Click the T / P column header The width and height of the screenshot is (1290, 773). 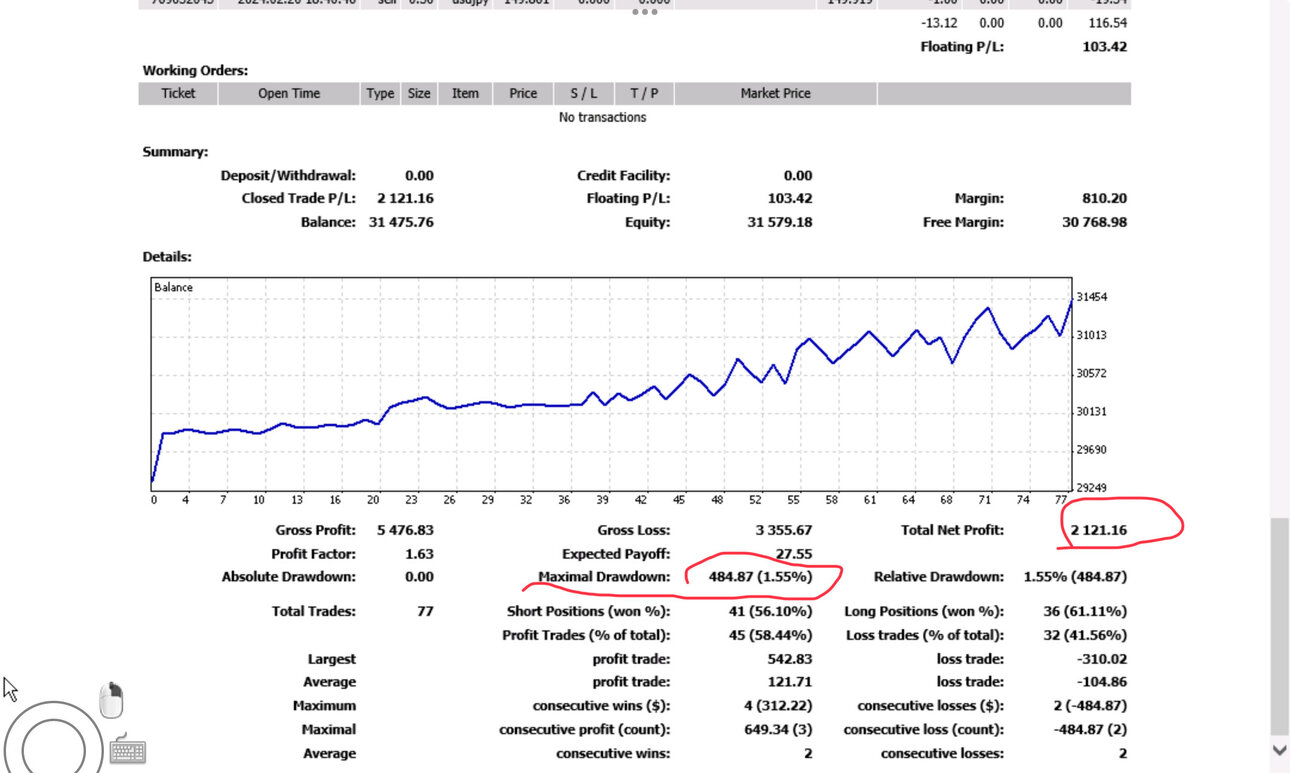click(644, 93)
